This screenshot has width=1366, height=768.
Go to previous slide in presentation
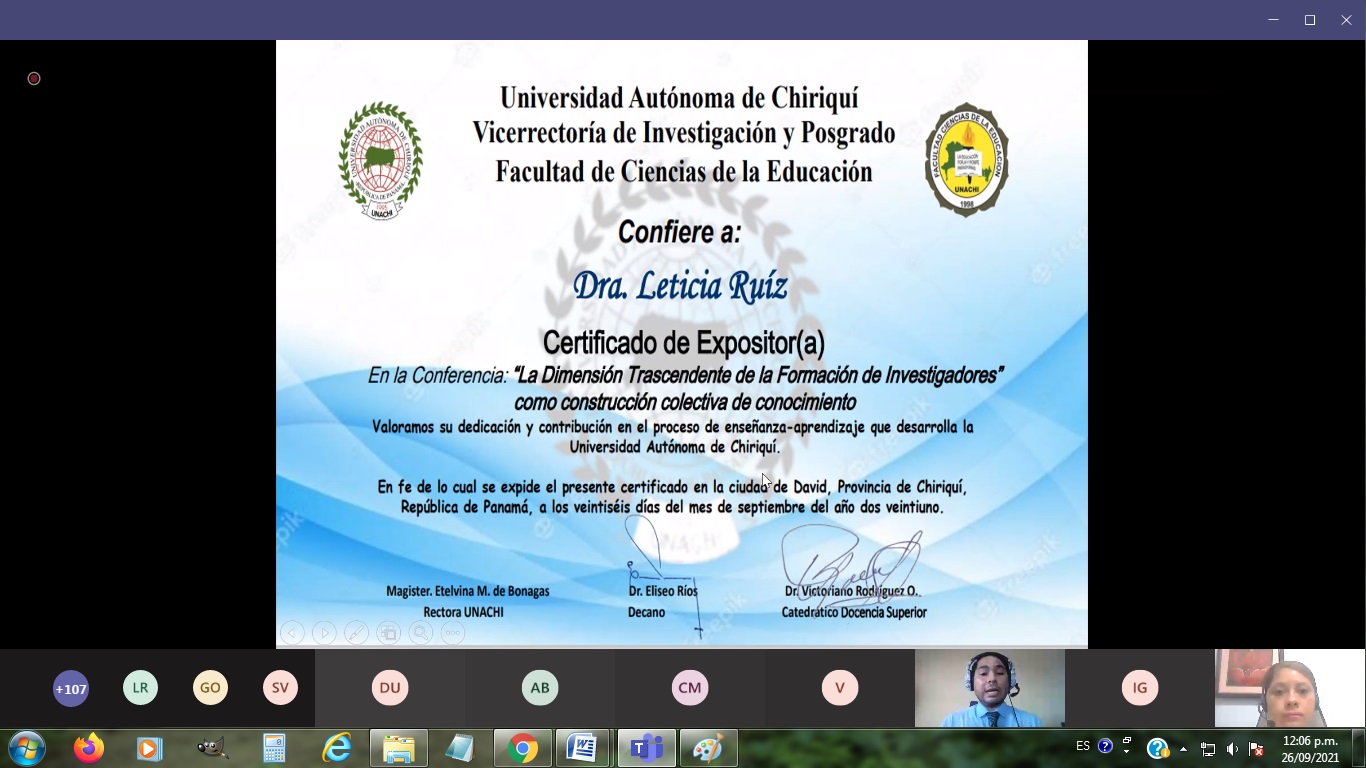point(292,632)
